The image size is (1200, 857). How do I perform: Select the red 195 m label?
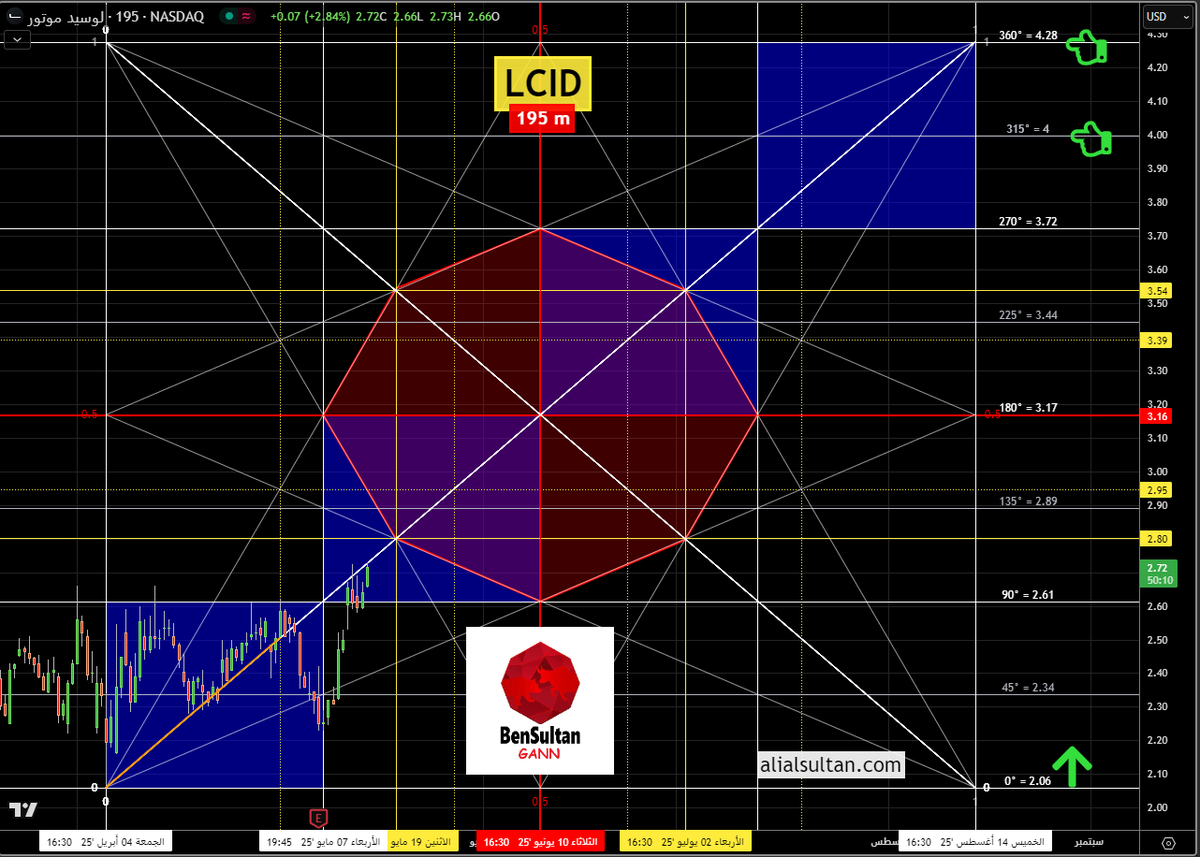click(544, 119)
